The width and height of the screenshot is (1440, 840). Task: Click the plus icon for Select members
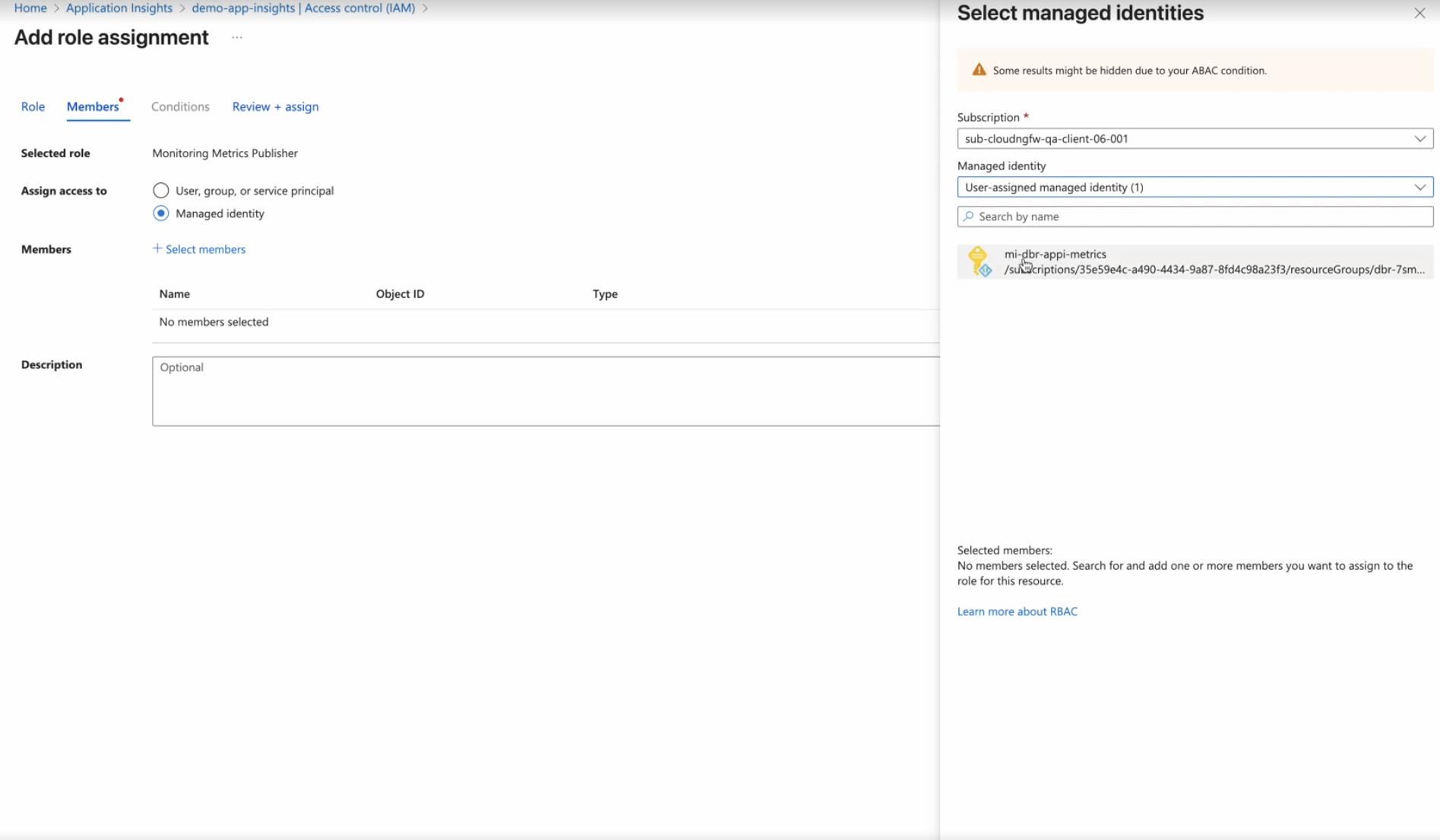(157, 248)
